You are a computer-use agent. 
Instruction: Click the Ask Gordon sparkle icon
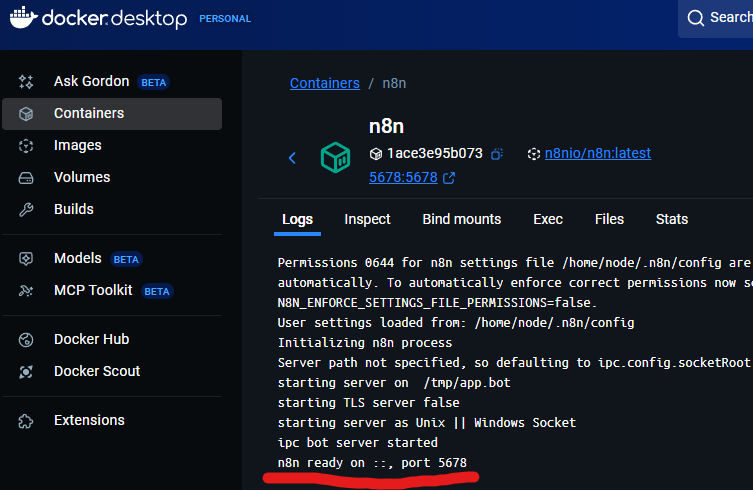[x=26, y=82]
